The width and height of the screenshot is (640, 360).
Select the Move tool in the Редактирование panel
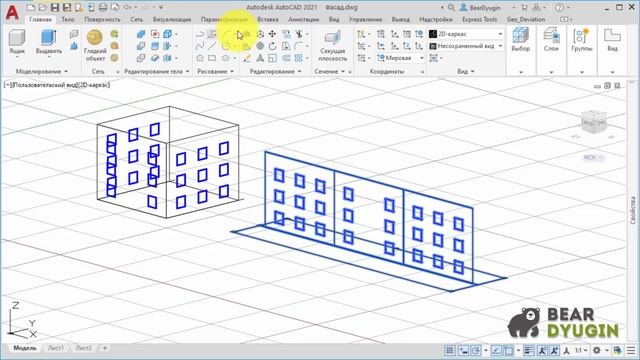[x=272, y=34]
